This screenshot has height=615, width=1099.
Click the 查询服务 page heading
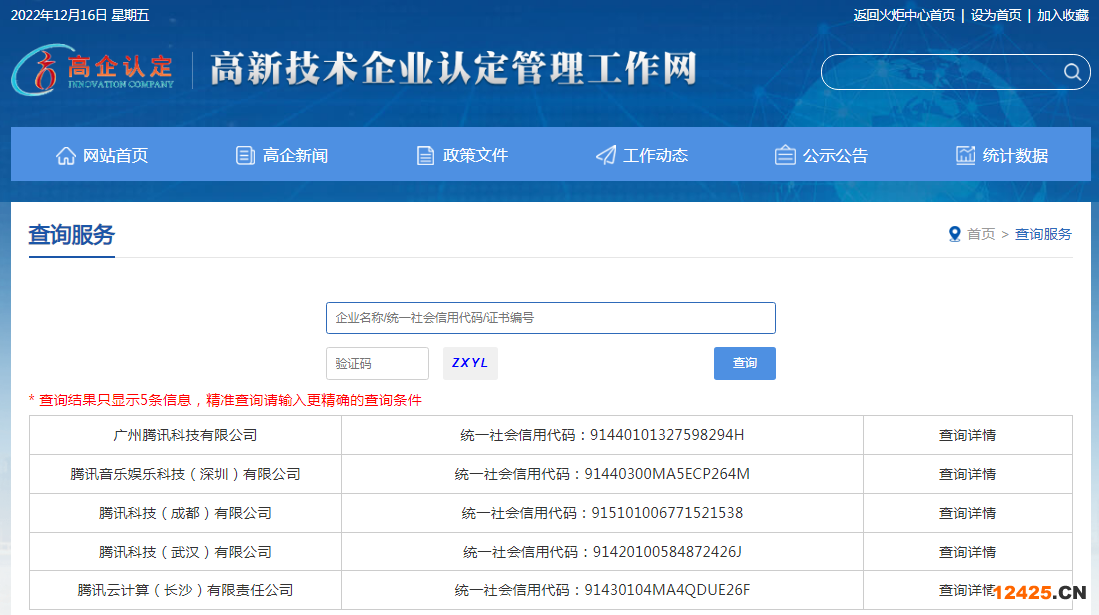[71, 235]
